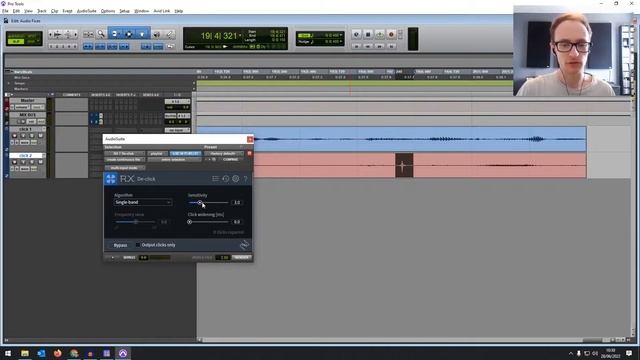Open the edit mode selector in top-left display
Viewport: 640px width, 360px height.
(x=24, y=39)
